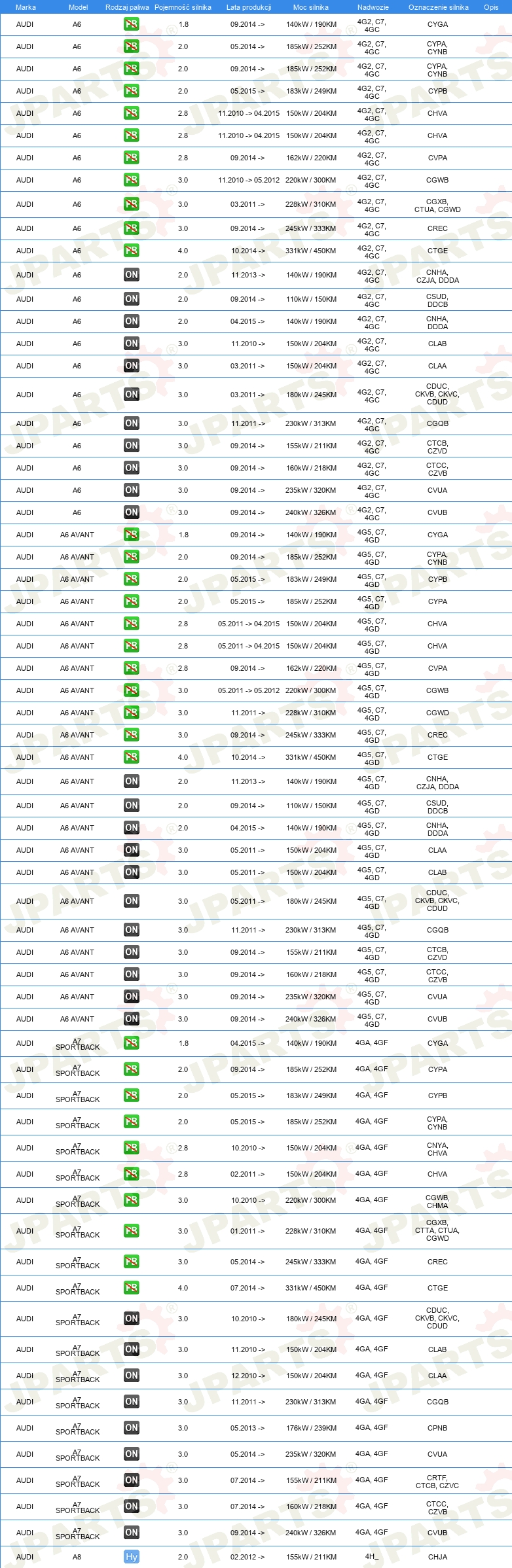Click diesel ON icon in A7 Sportback 176kW CPNB row
Image resolution: width=512 pixels, height=1568 pixels.
[x=131, y=1428]
